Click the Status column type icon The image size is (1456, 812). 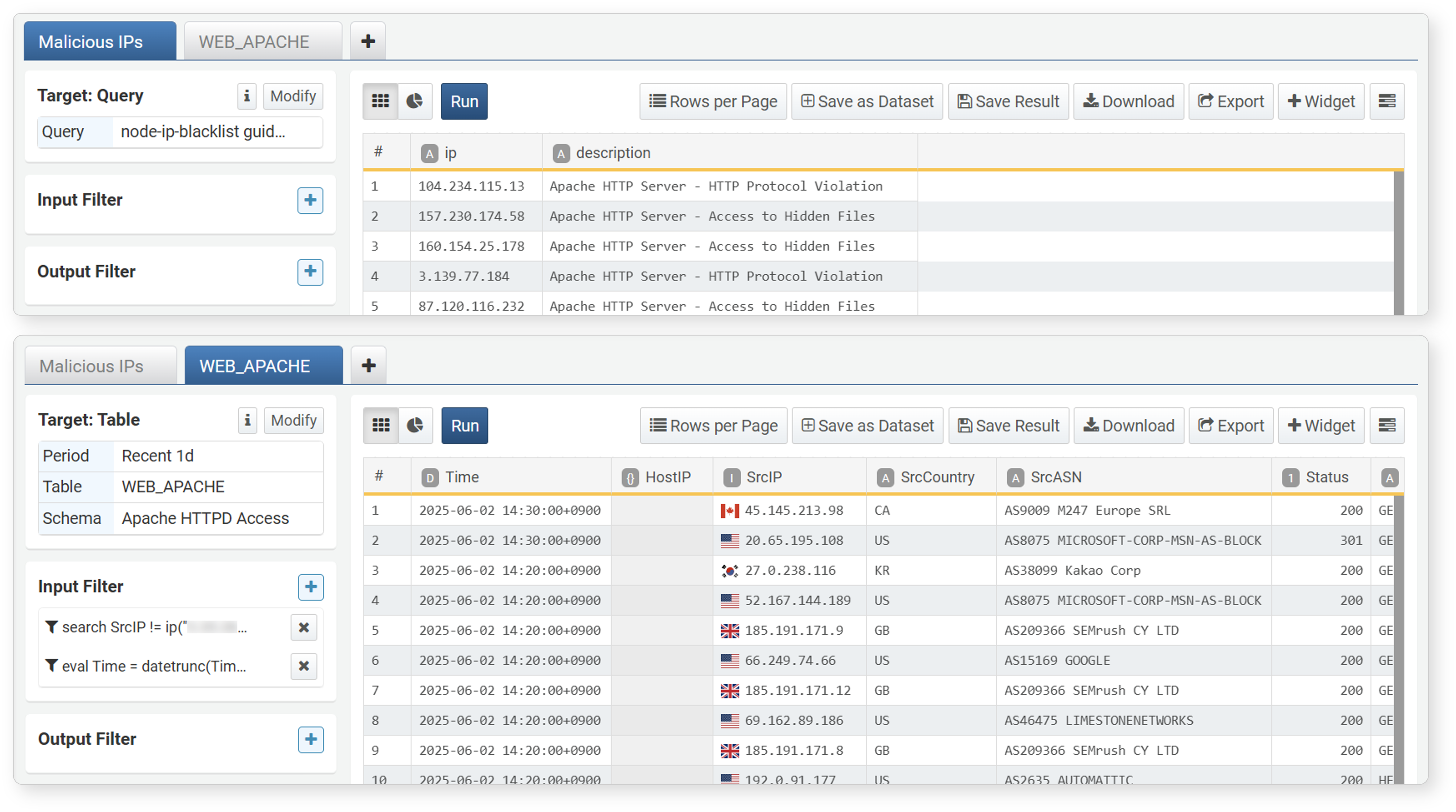pyautogui.click(x=1291, y=478)
